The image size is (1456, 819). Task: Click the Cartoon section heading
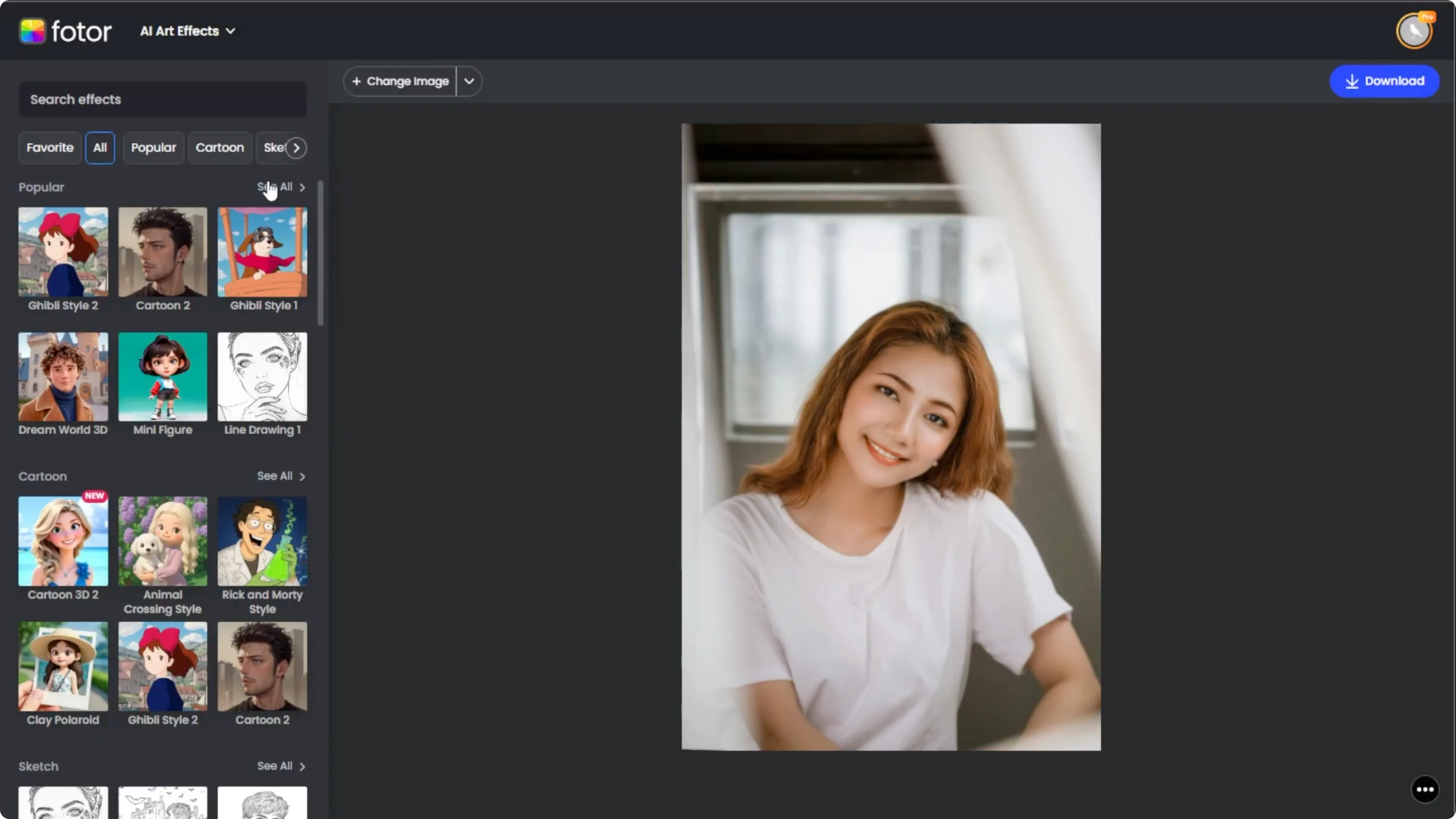tap(42, 476)
